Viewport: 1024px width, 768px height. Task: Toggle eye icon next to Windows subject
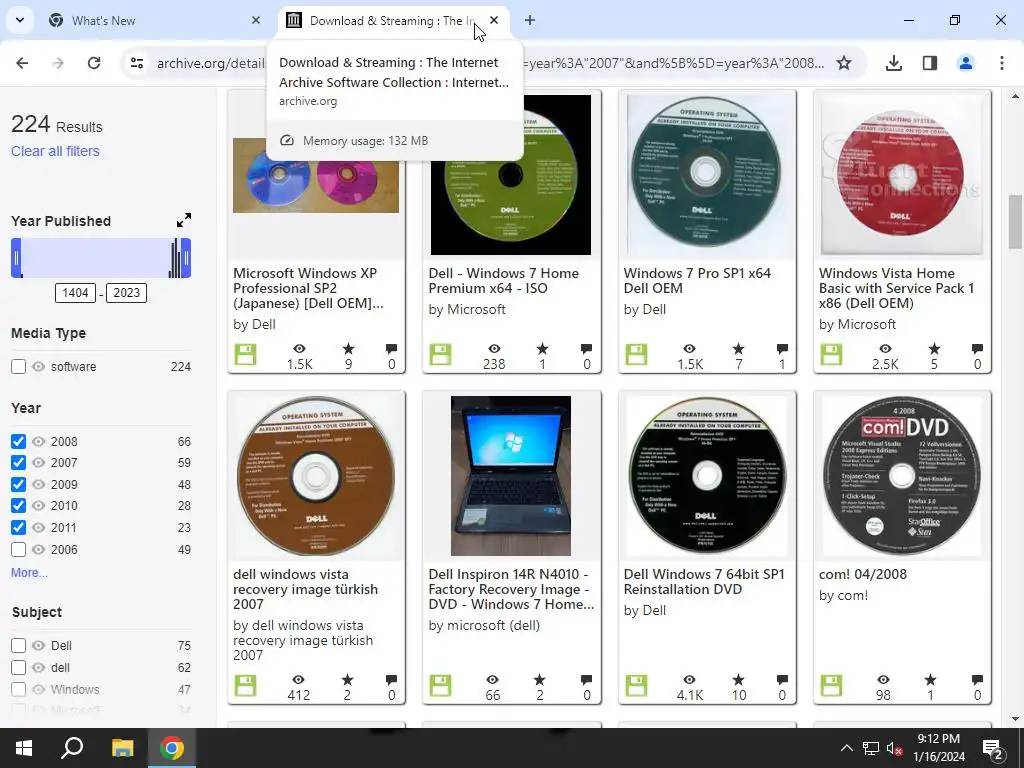pos(39,689)
